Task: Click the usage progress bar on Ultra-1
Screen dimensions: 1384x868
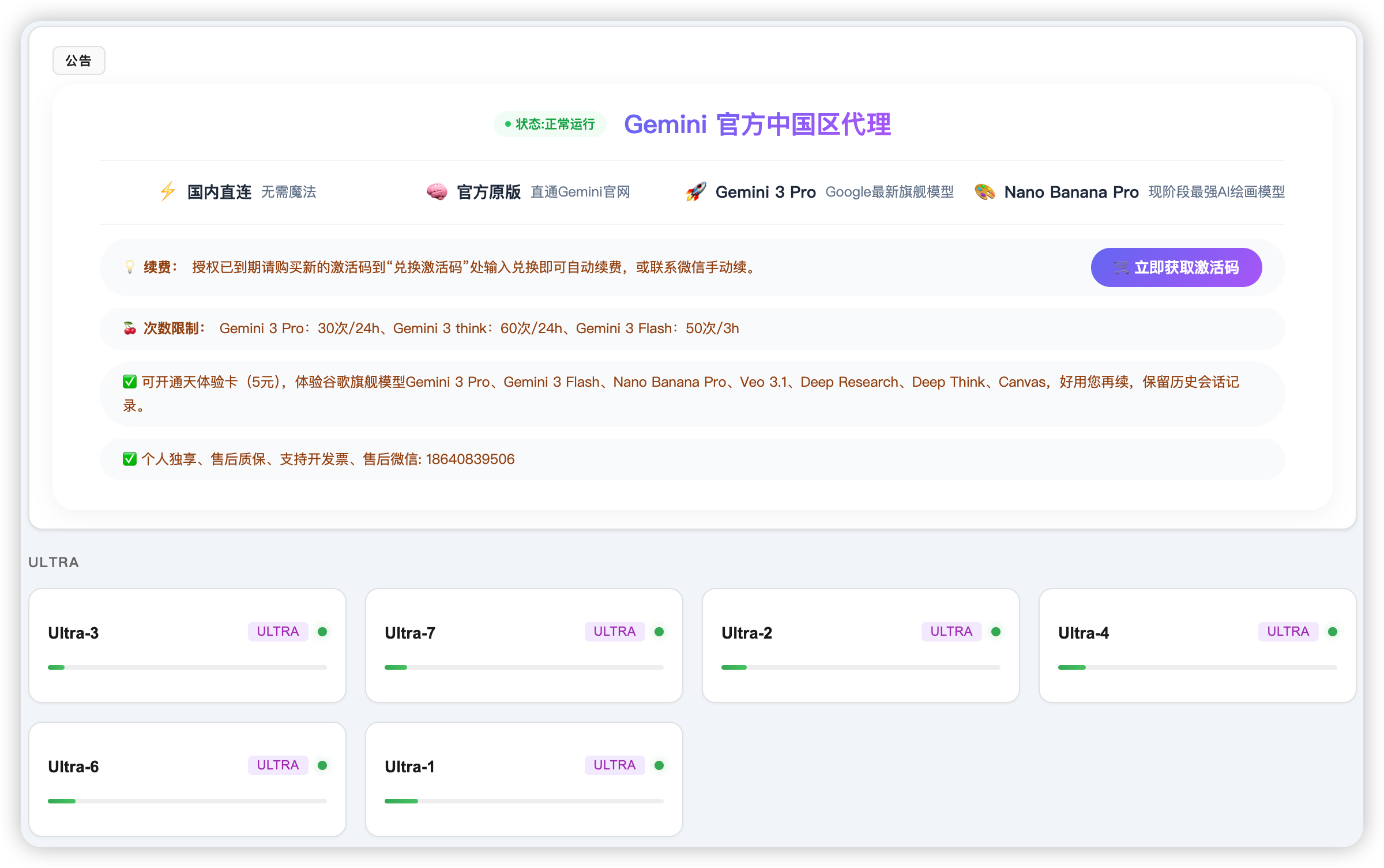Action: click(x=524, y=801)
